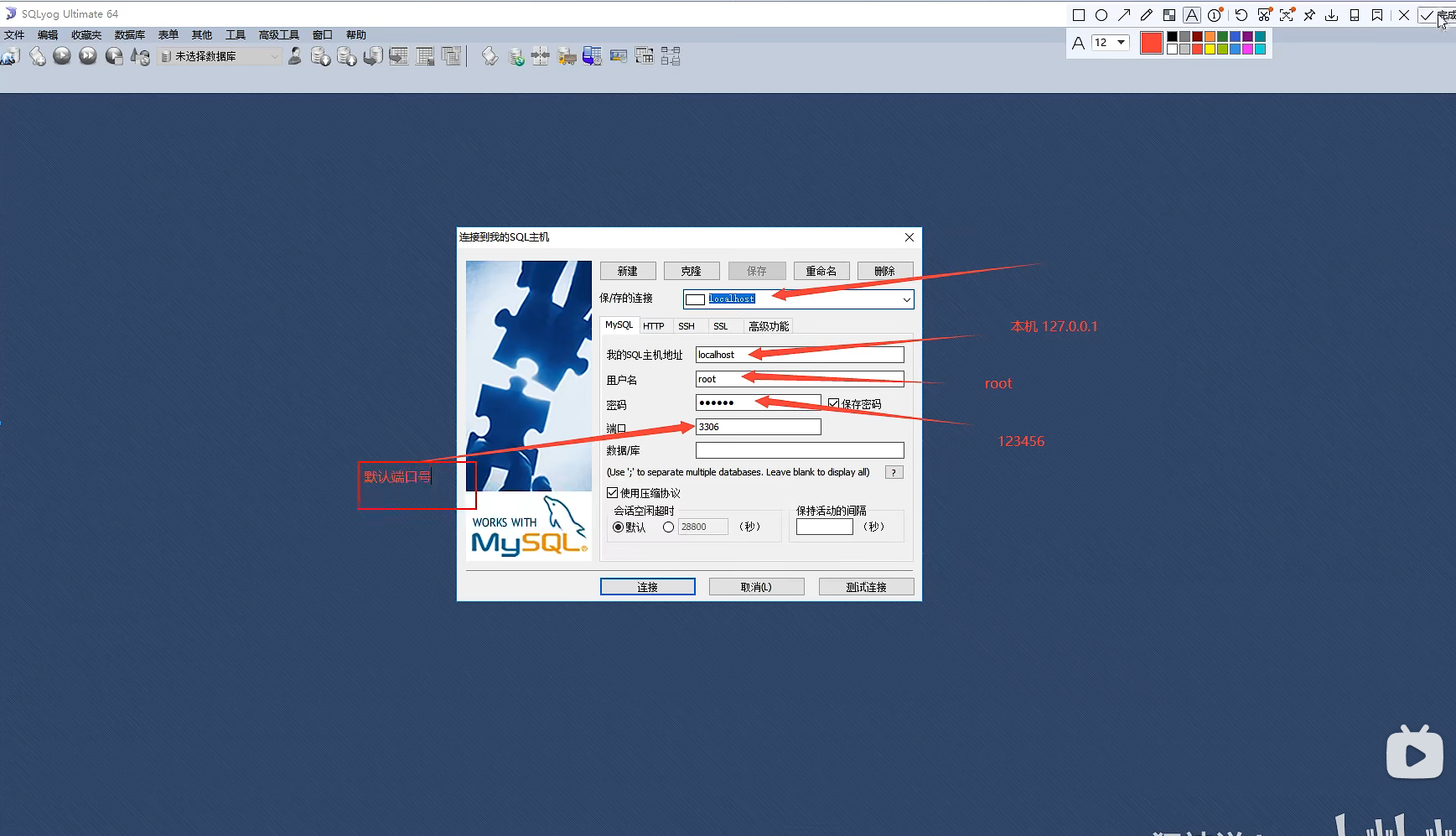
Task: Open the 帮助 menu
Action: pos(356,35)
